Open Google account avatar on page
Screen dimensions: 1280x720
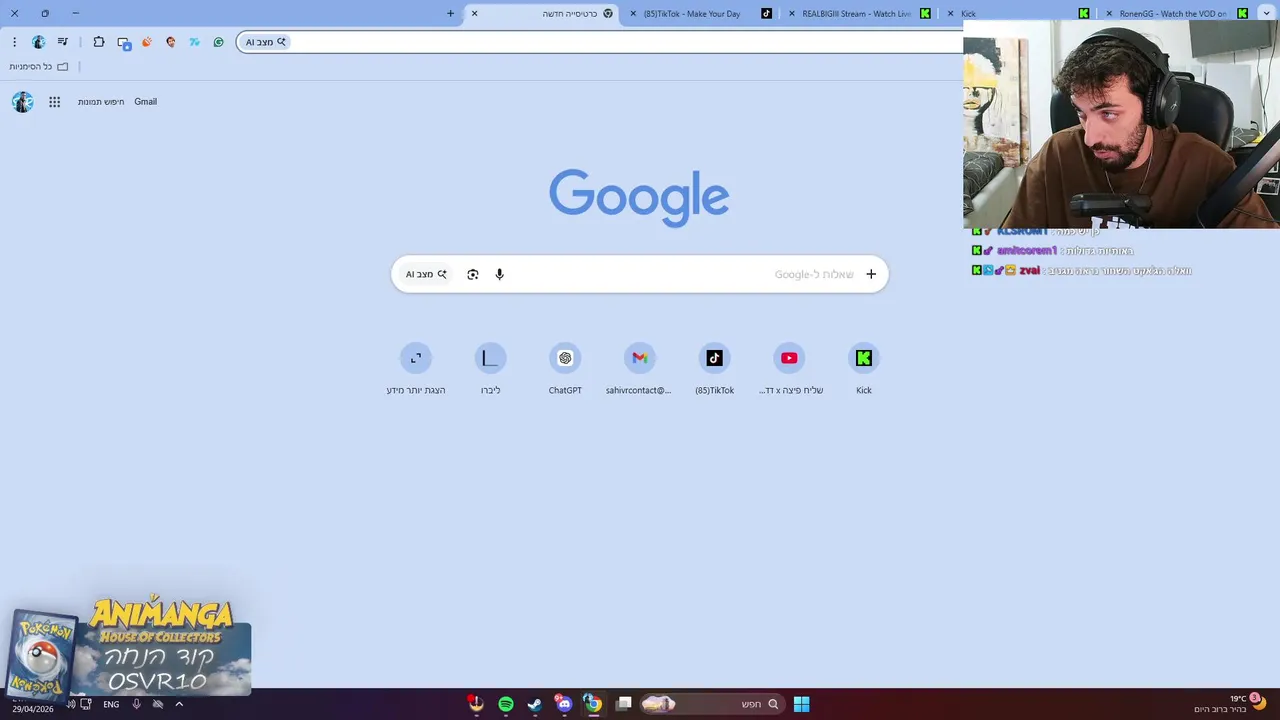[x=23, y=102]
